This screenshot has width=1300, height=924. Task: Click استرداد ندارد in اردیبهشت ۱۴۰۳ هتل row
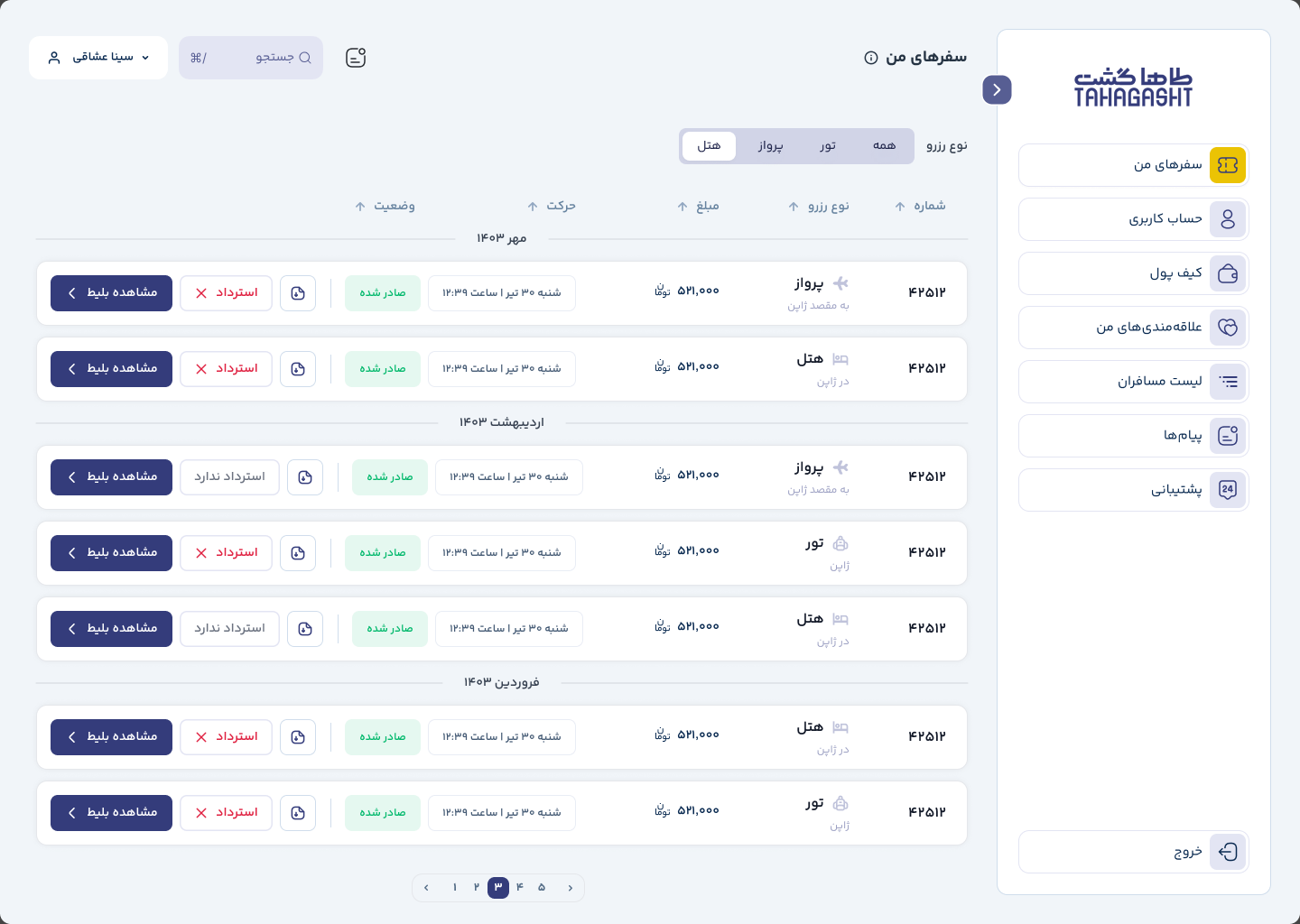[229, 629]
